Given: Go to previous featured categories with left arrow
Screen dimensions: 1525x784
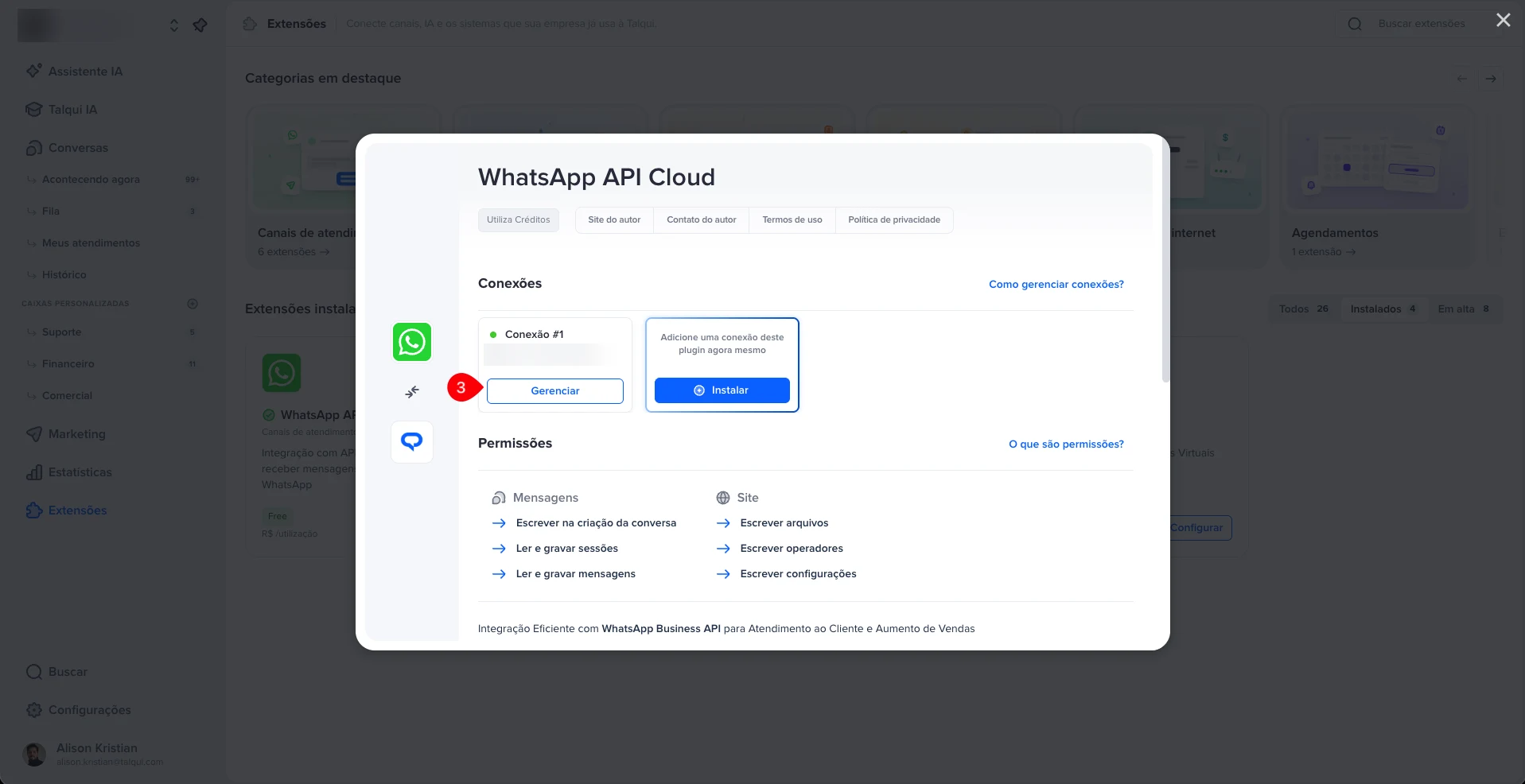Looking at the screenshot, I should point(1461,78).
